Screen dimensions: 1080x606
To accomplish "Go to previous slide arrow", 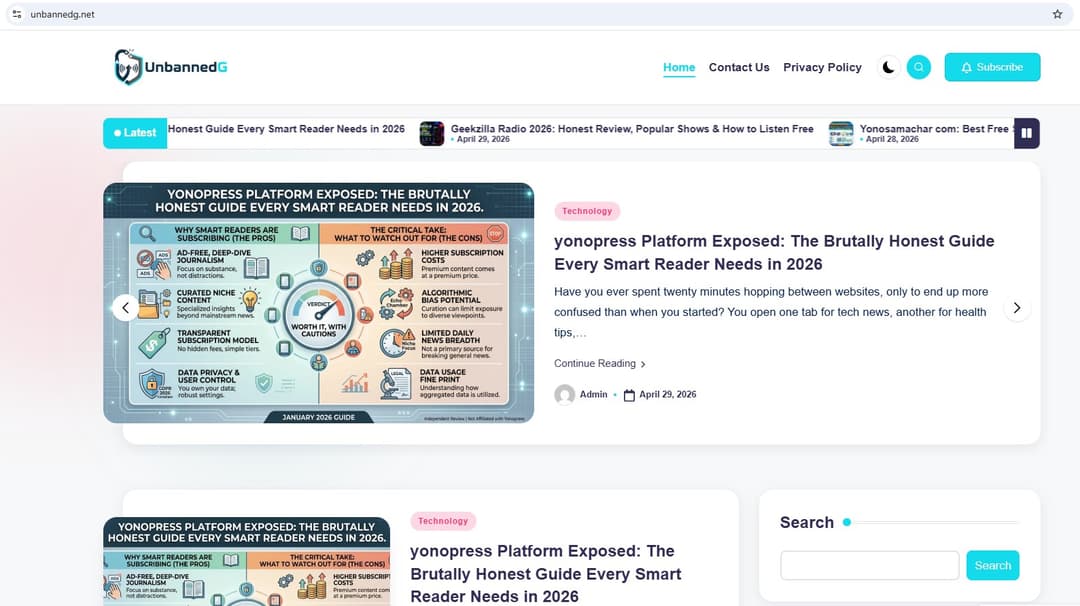I will pyautogui.click(x=125, y=308).
